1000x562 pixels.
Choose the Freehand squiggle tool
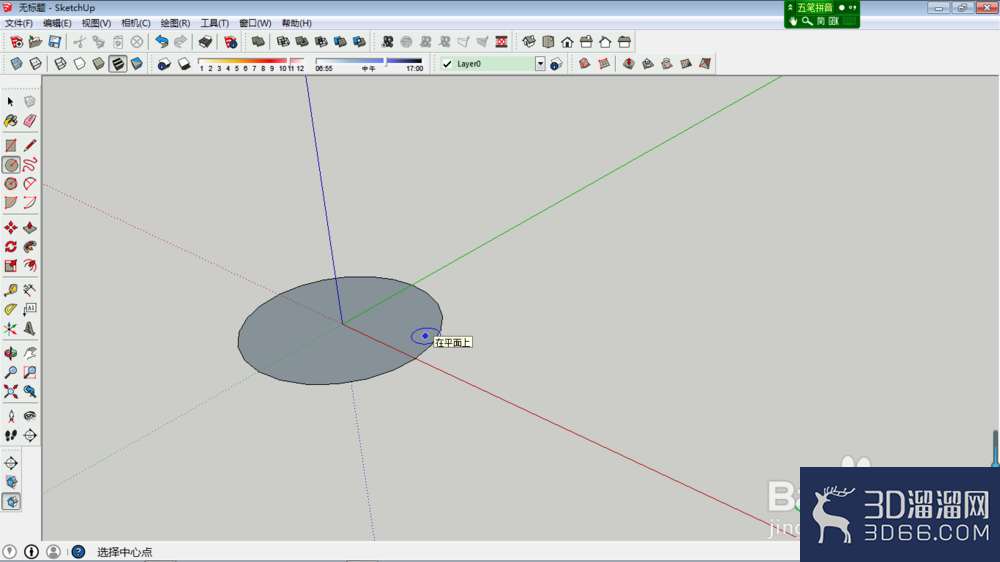[x=30, y=165]
